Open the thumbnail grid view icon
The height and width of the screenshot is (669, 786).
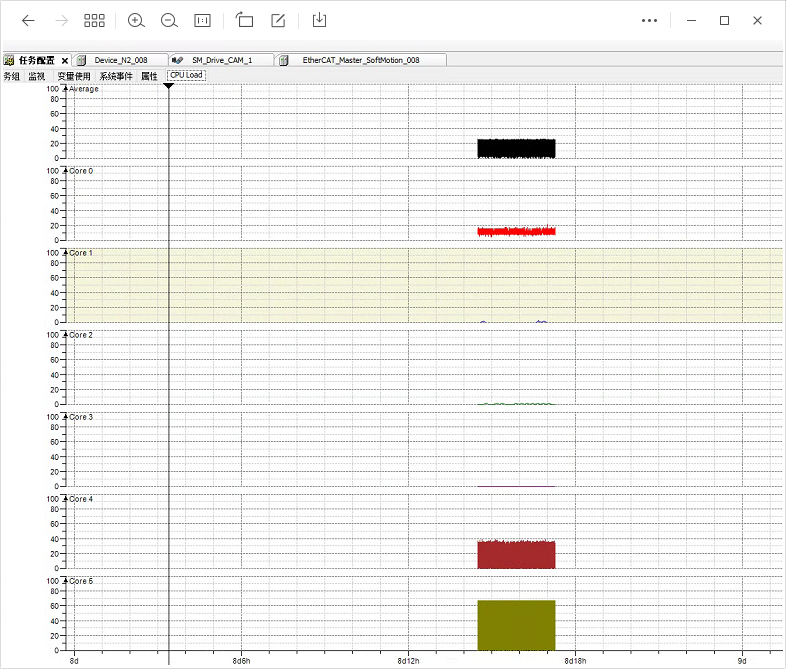click(94, 20)
